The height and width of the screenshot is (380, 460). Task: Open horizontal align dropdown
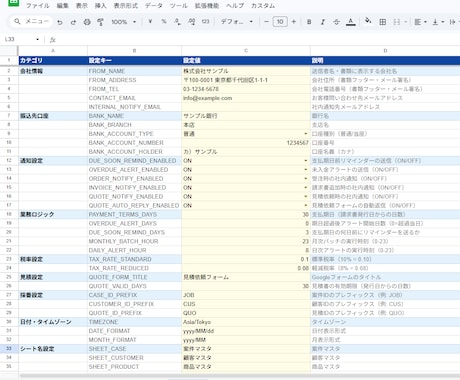420,22
